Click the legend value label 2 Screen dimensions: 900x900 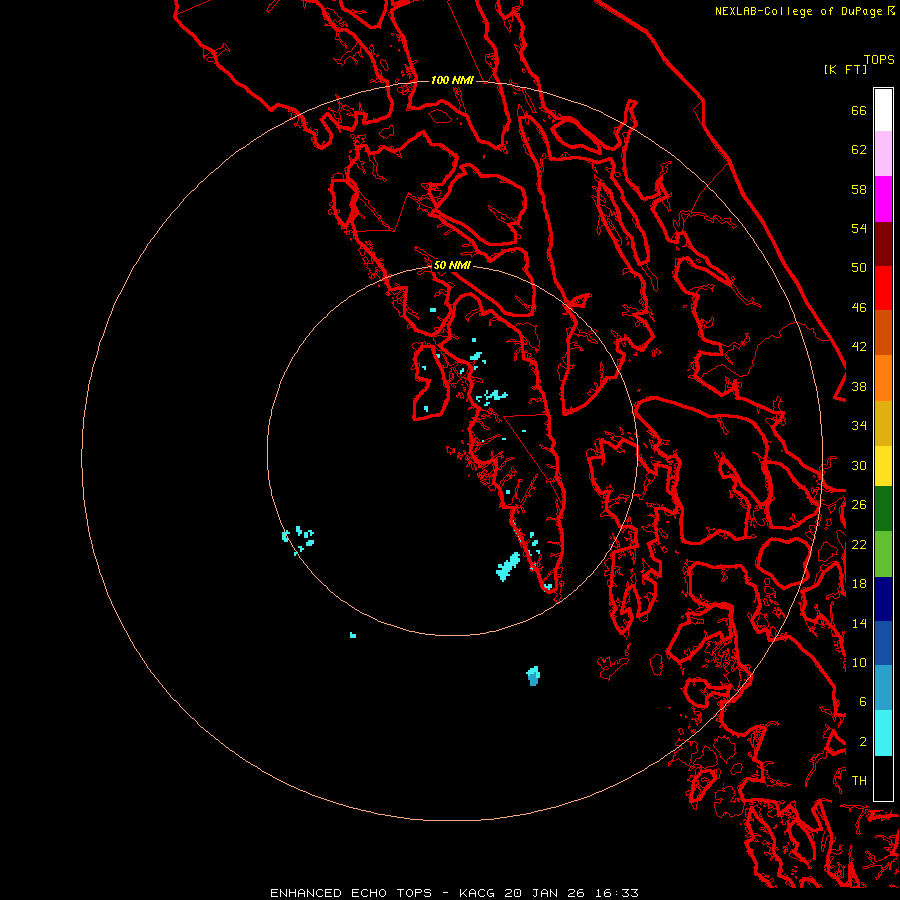862,742
